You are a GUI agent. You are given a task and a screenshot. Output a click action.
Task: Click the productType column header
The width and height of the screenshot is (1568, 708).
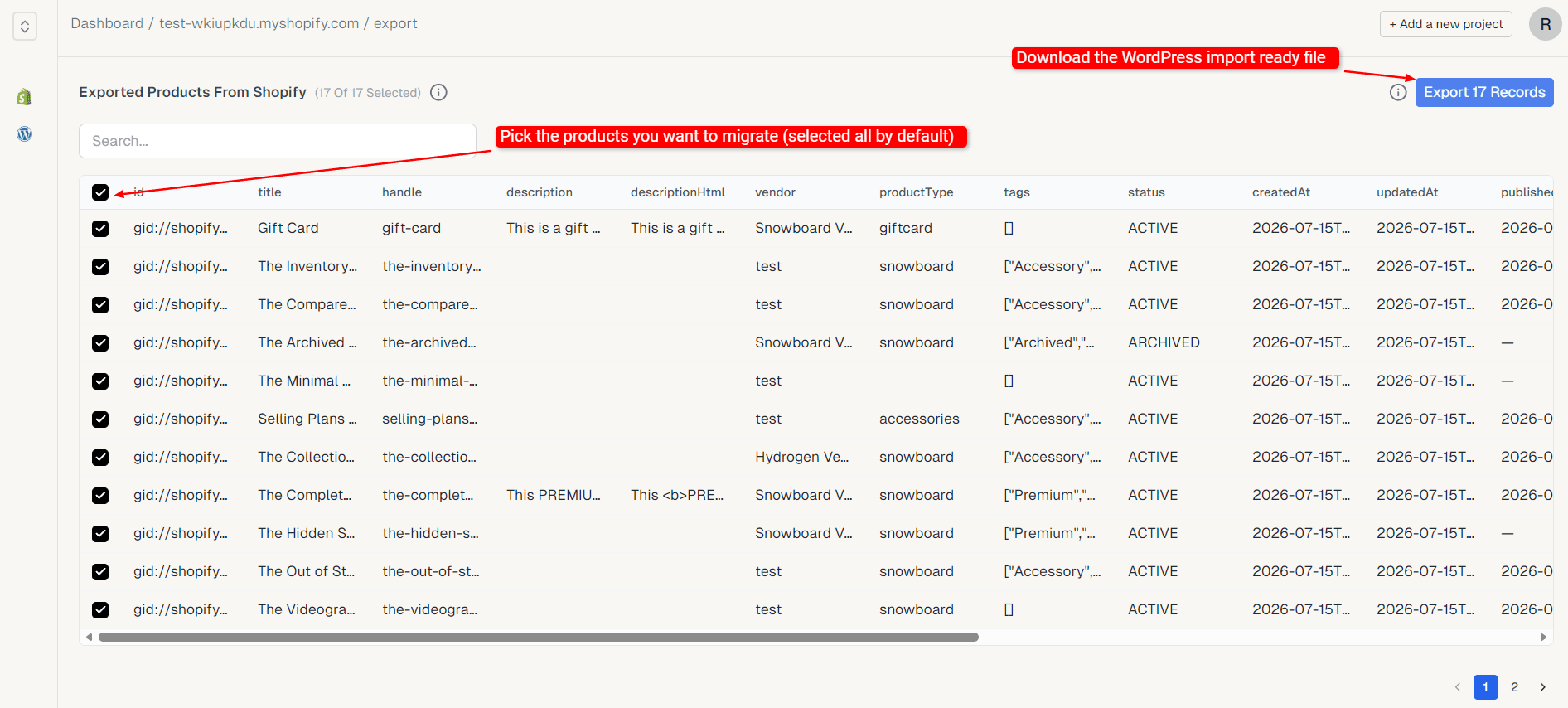pyautogui.click(x=917, y=192)
